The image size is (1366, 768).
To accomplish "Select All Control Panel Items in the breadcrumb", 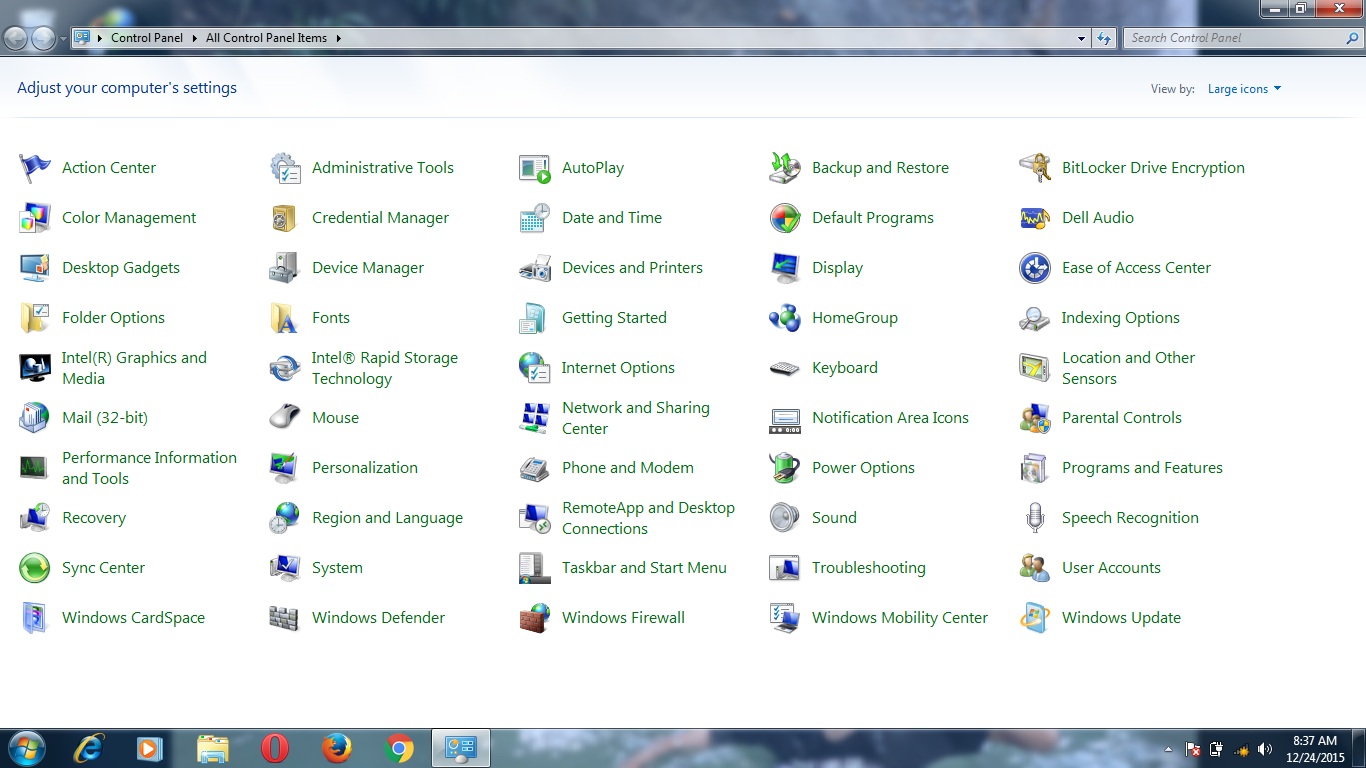I will [266, 37].
